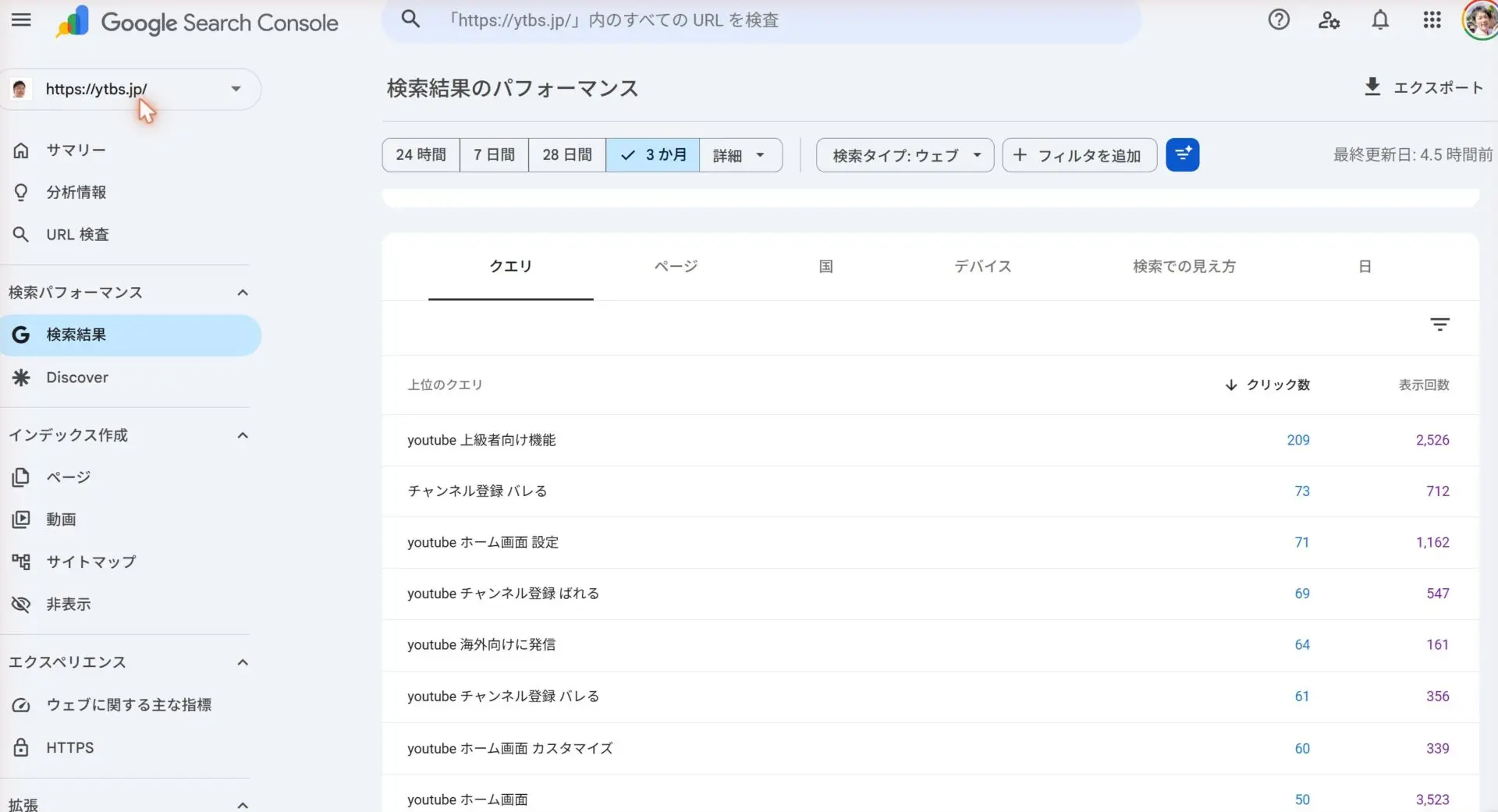The width and height of the screenshot is (1498, 812).
Task: Click the URL inspection magnifier icon
Action: coord(21,234)
